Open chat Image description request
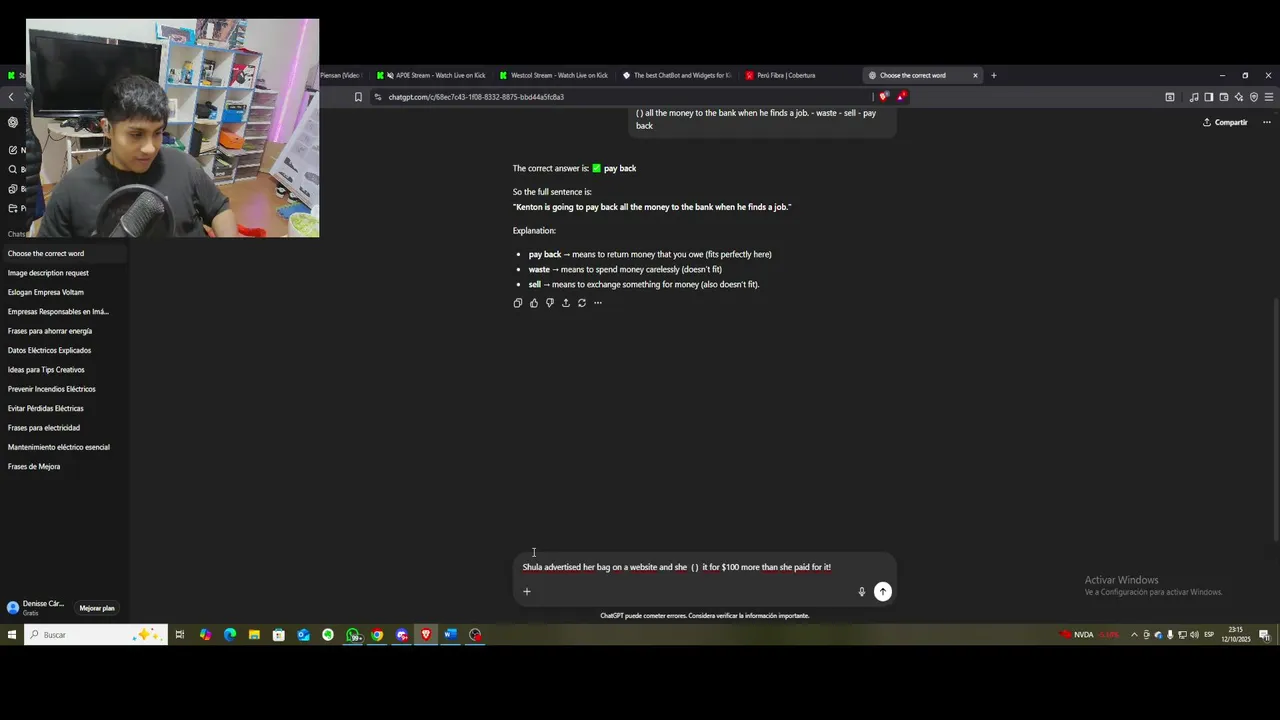The height and width of the screenshot is (720, 1280). click(63, 273)
